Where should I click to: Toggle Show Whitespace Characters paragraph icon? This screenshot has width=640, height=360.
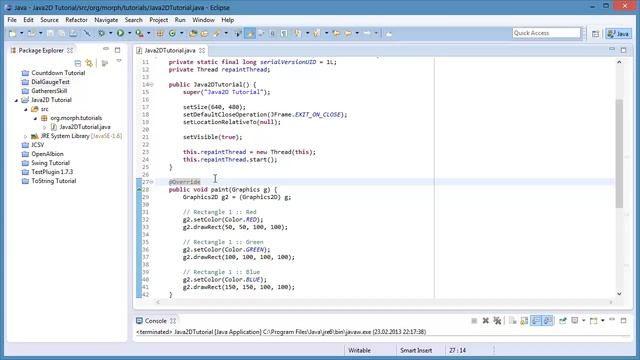tap(284, 33)
